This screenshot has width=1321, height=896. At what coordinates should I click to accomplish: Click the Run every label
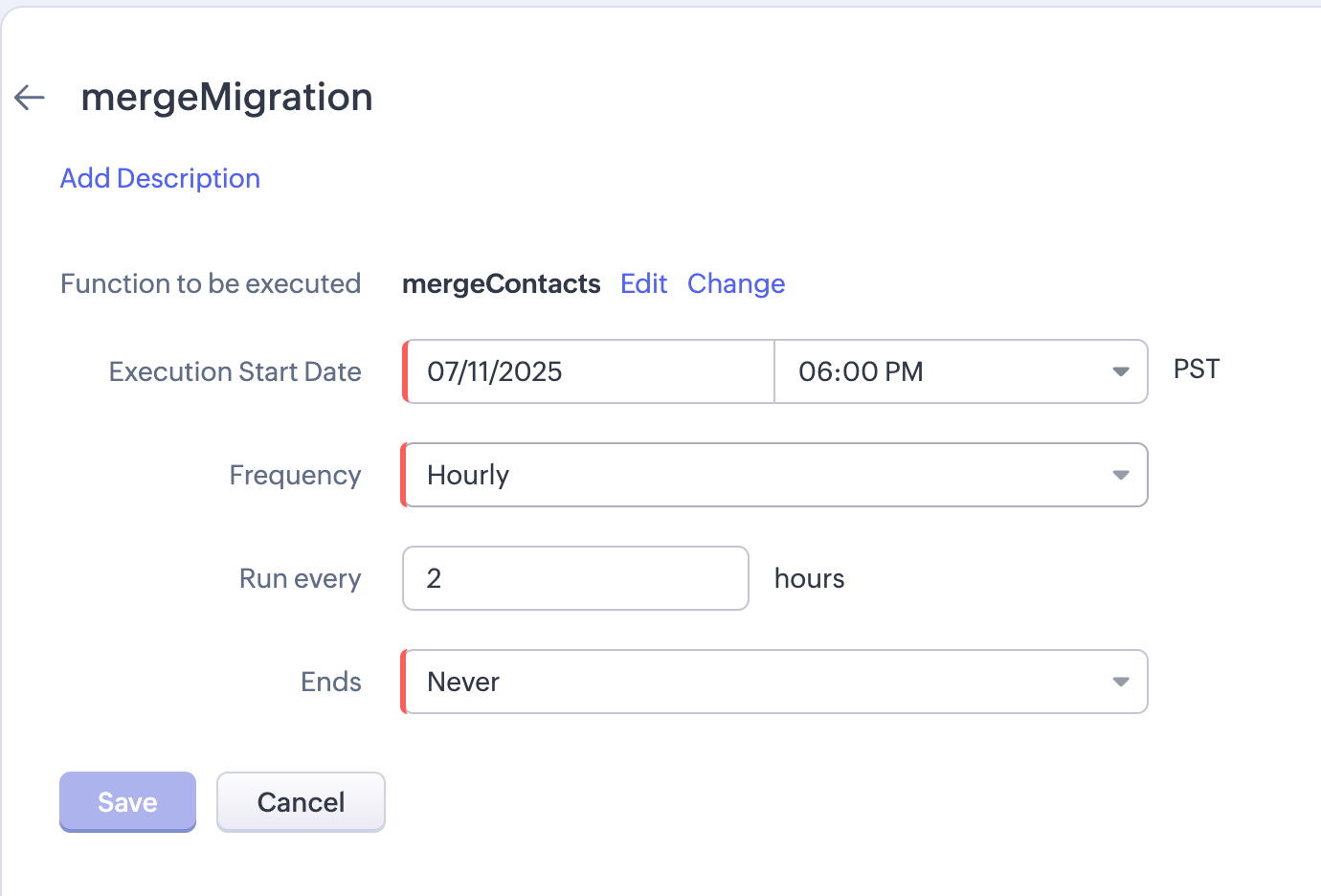click(x=300, y=578)
